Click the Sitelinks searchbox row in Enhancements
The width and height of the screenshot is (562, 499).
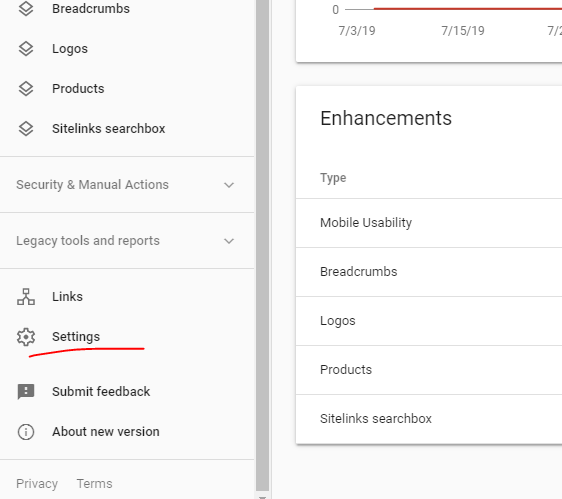(429, 419)
